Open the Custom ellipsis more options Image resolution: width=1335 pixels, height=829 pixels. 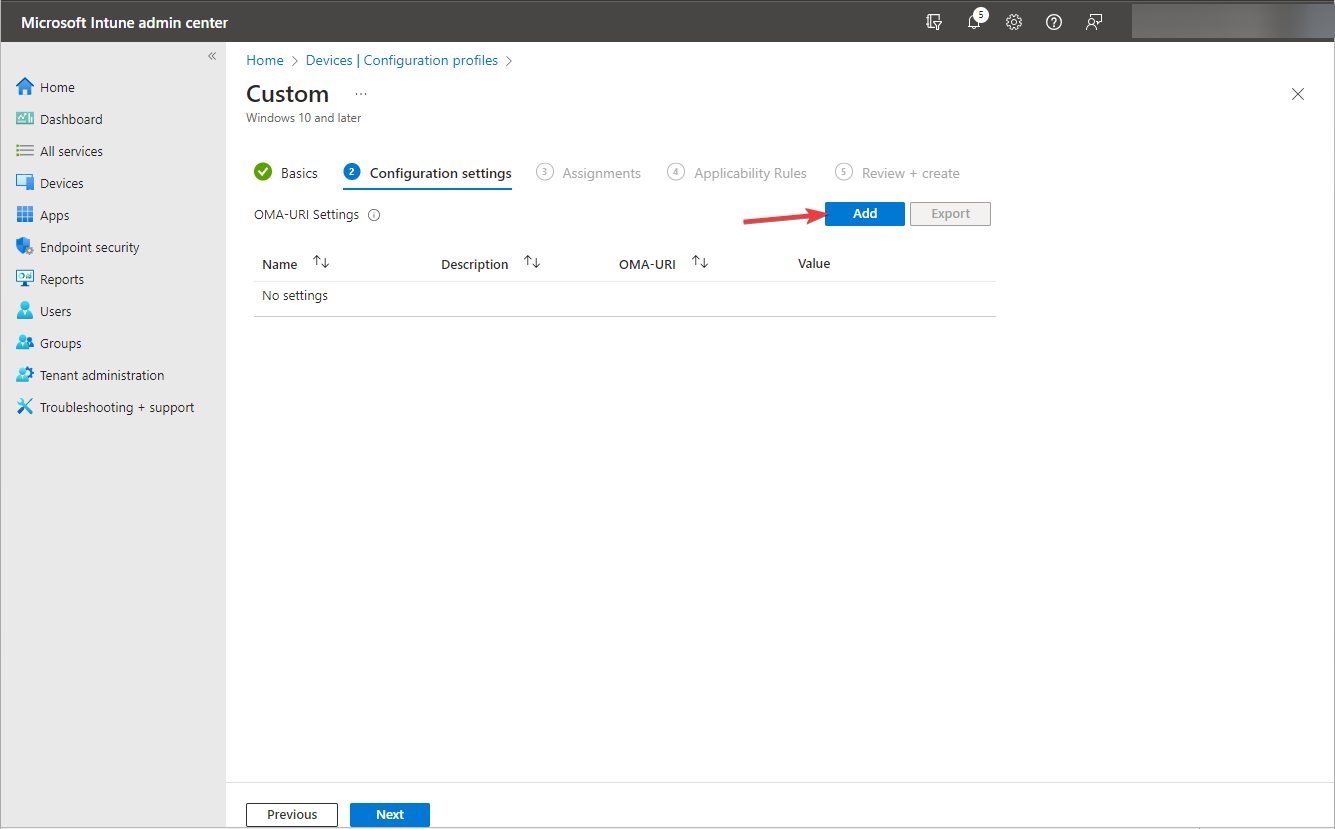point(361,94)
